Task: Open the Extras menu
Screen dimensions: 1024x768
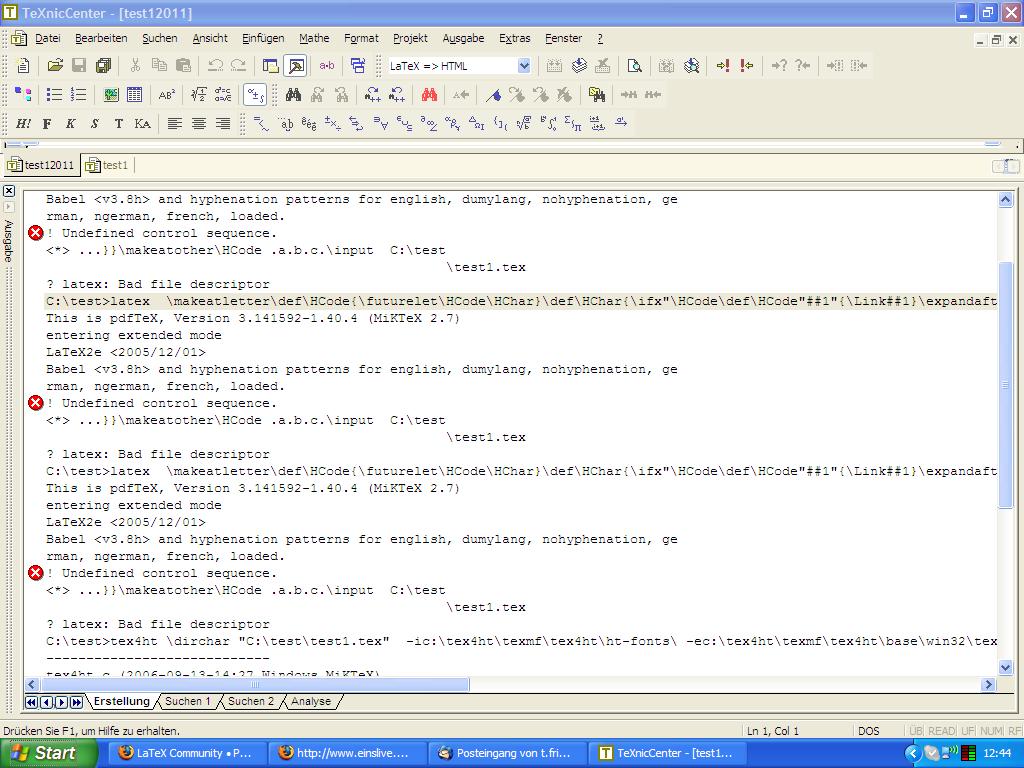Action: tap(515, 39)
